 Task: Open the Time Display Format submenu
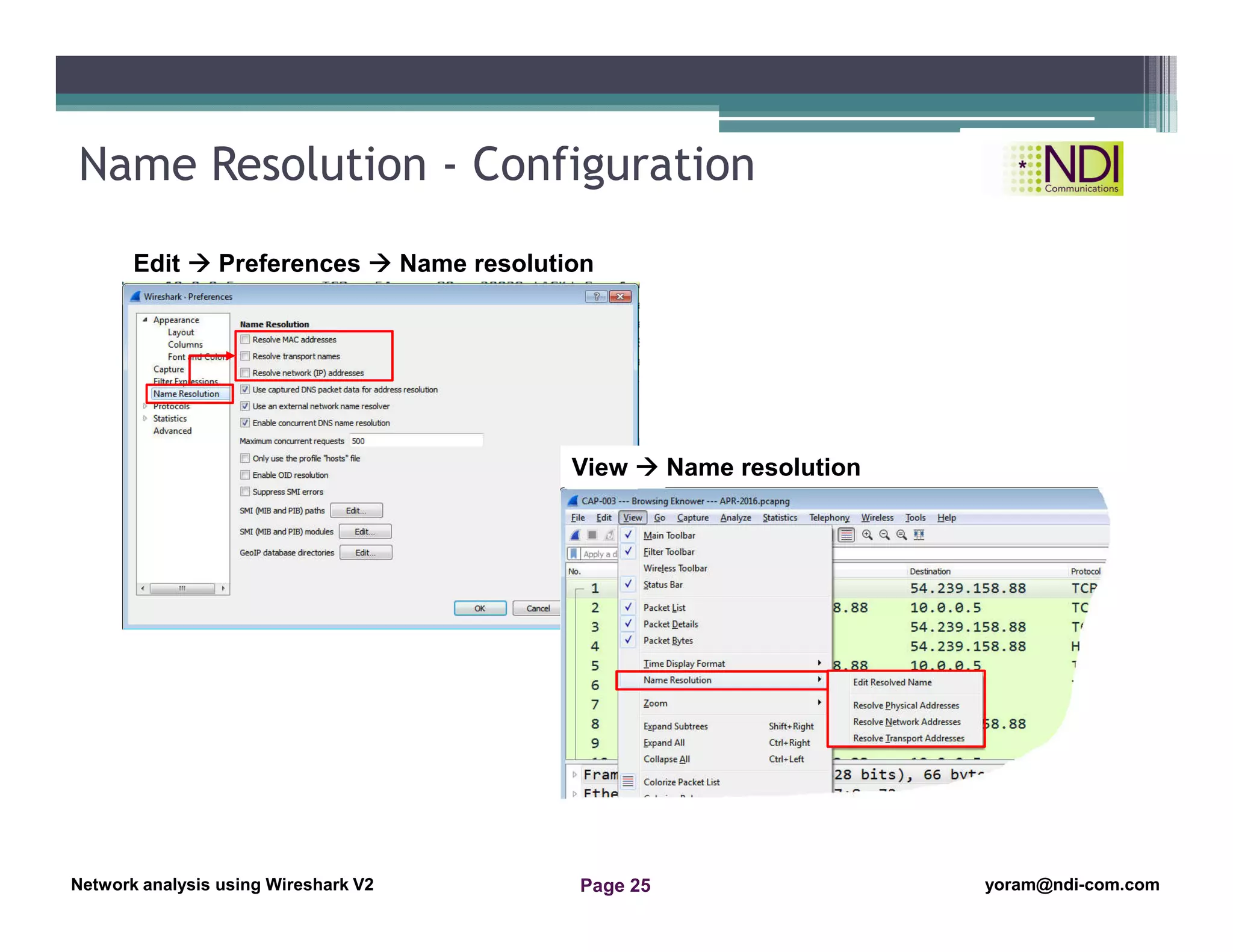coord(725,663)
